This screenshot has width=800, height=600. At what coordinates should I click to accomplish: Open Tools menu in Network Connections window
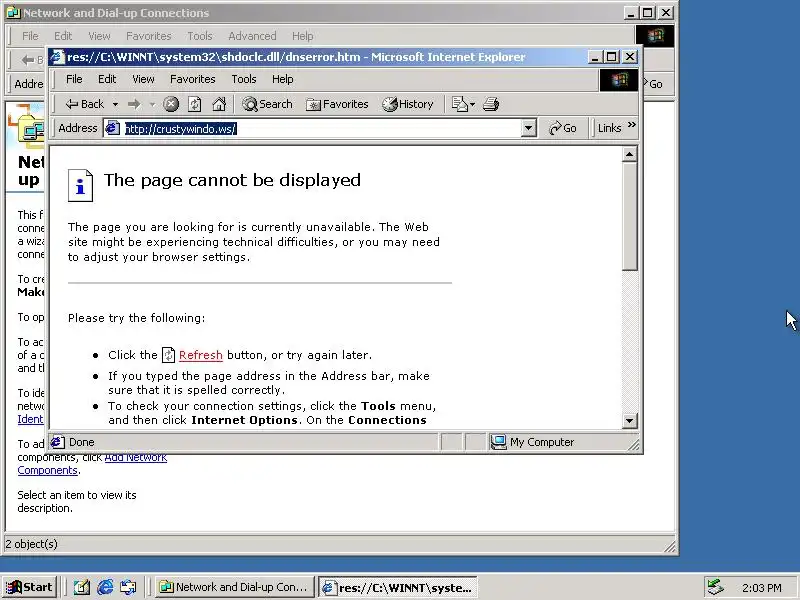pyautogui.click(x=199, y=36)
